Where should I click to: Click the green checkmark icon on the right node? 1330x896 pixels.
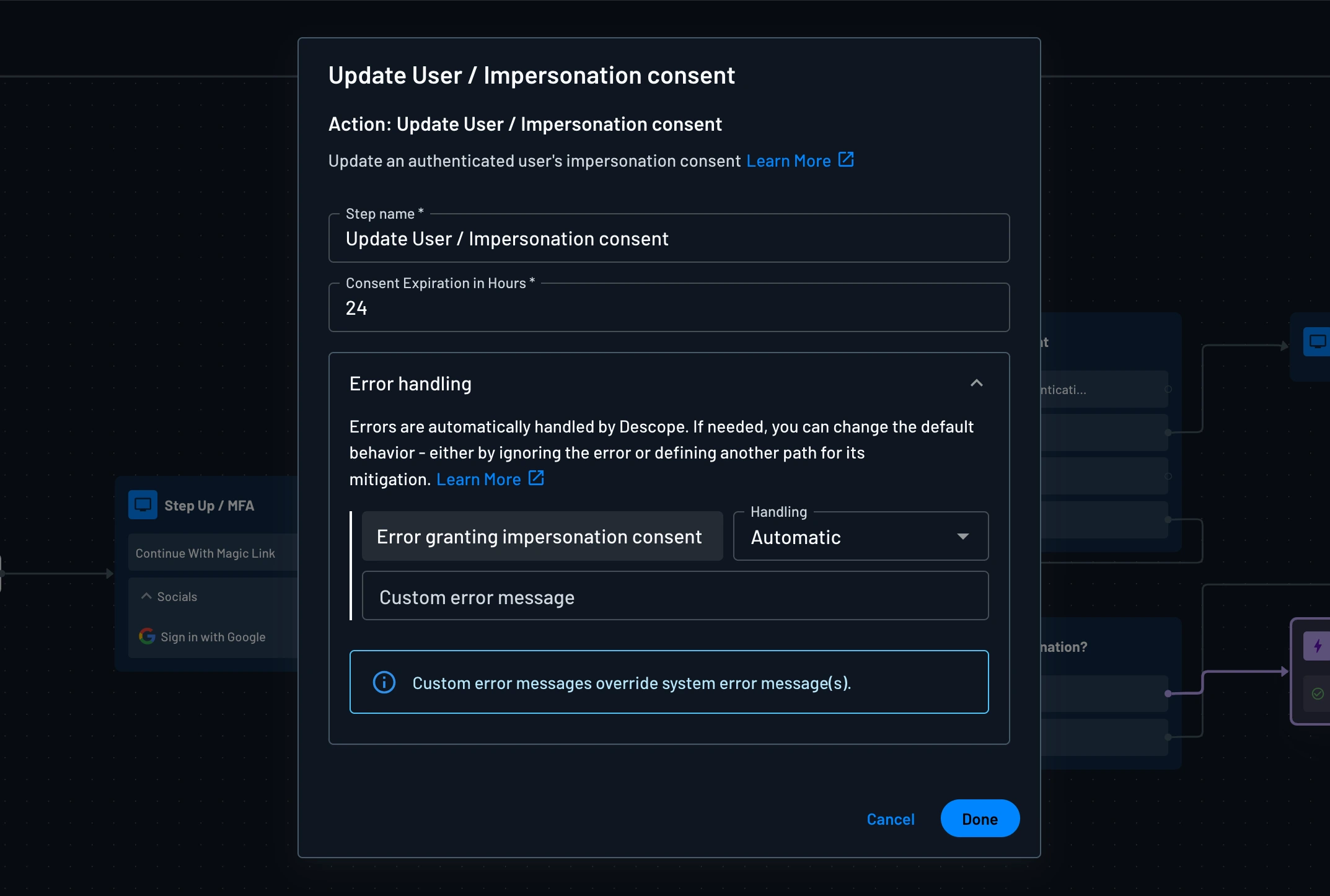pyautogui.click(x=1318, y=694)
